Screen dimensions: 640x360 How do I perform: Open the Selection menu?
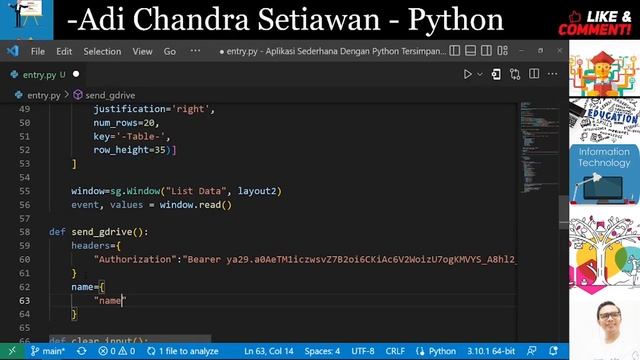click(102, 51)
